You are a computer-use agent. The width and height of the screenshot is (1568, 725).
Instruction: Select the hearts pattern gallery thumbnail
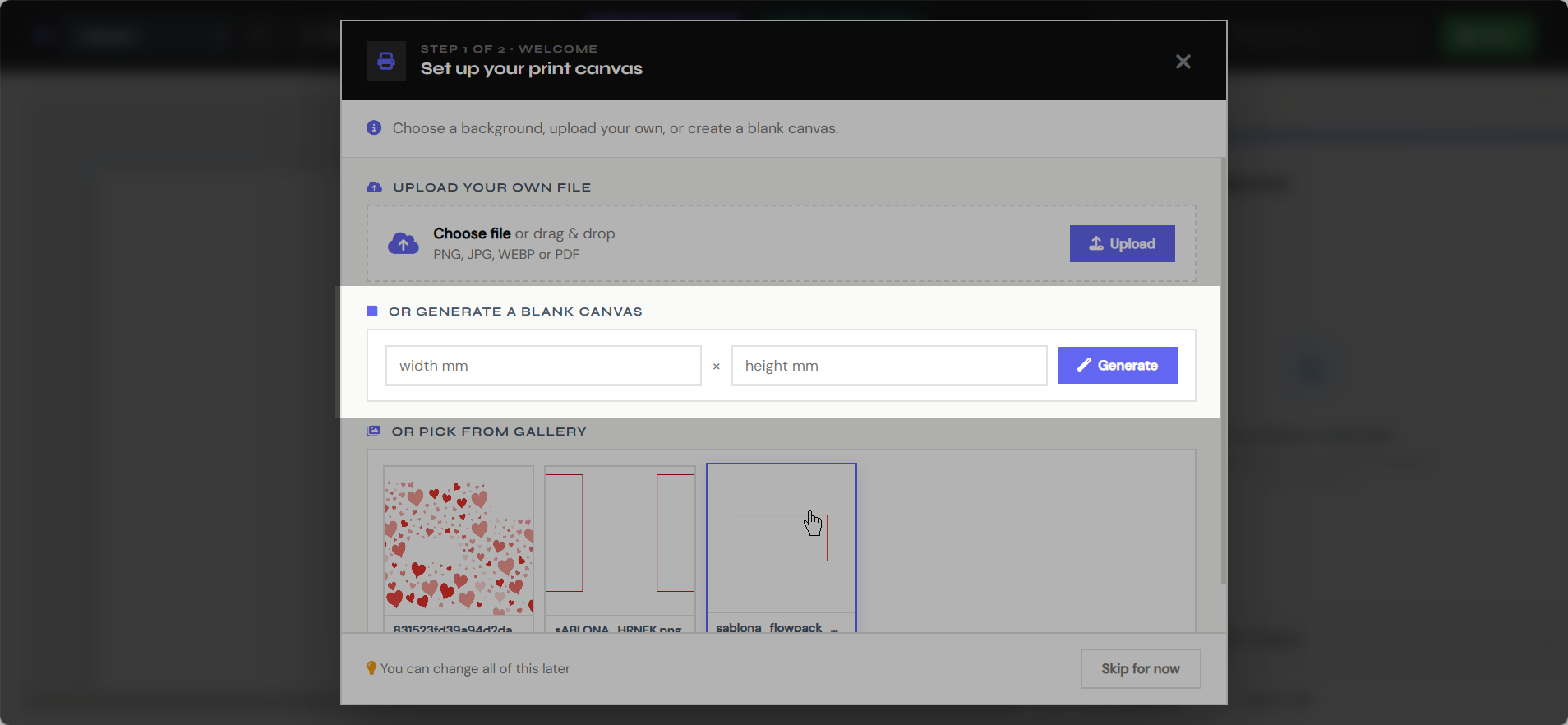coord(459,549)
